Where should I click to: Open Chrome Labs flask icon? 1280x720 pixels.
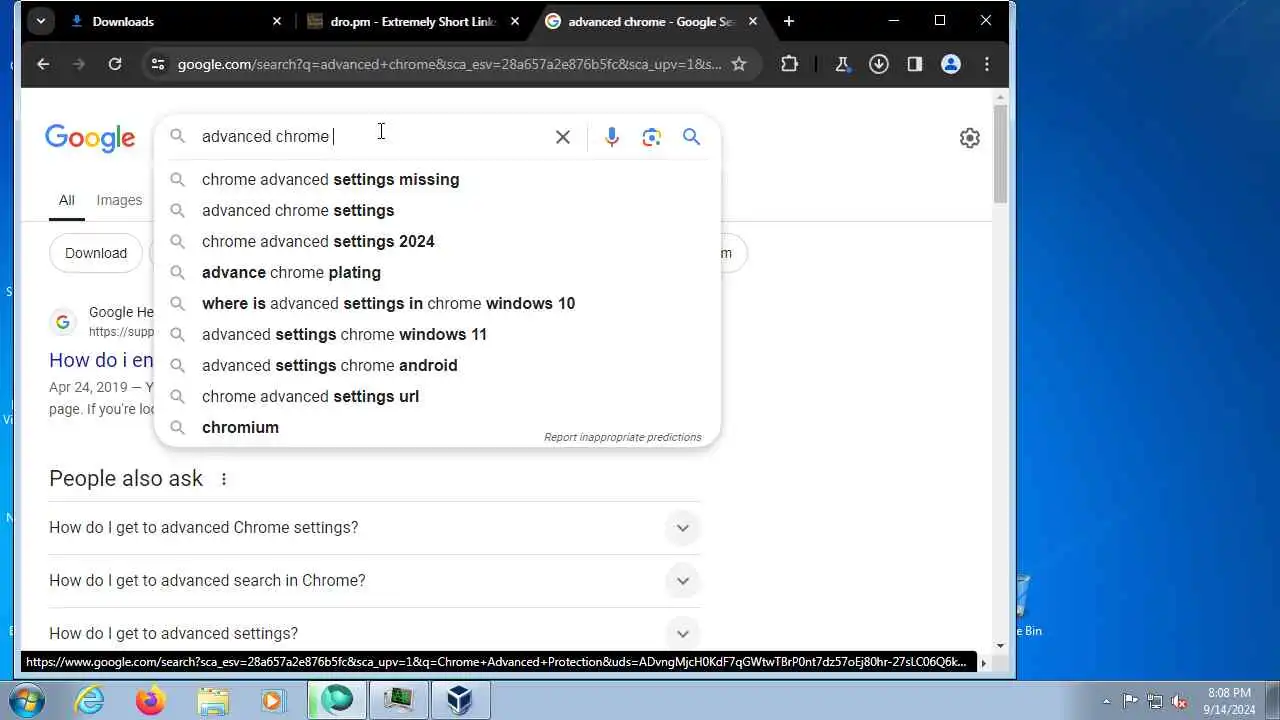point(842,64)
